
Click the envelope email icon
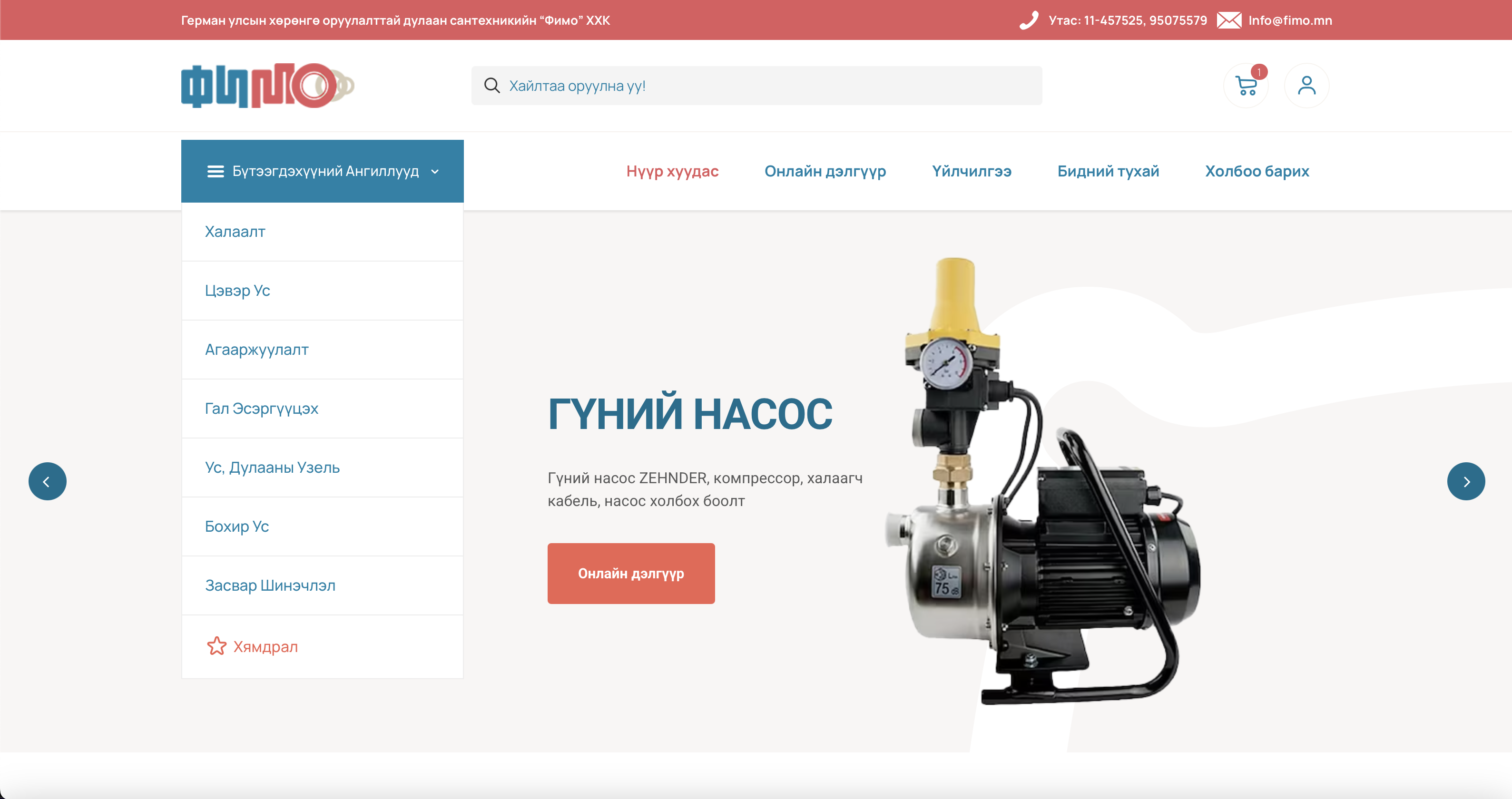[1229, 20]
